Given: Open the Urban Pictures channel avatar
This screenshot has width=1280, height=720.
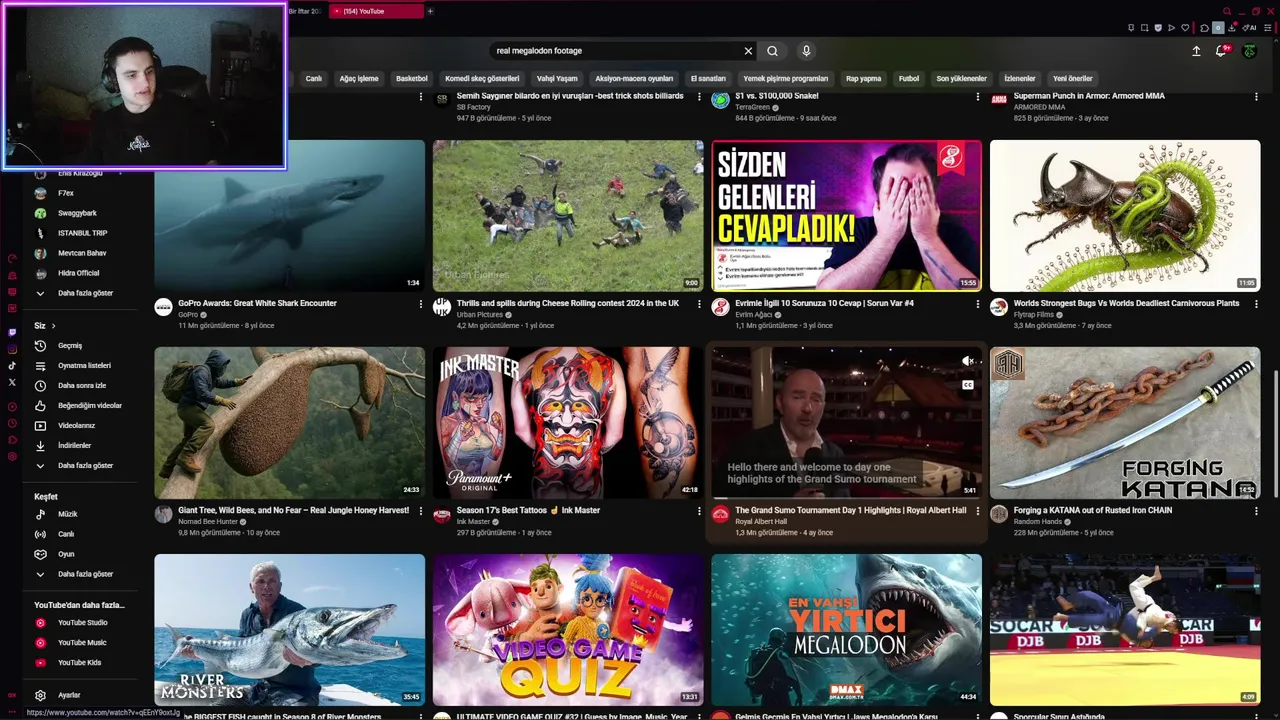Looking at the screenshot, I should point(442,308).
